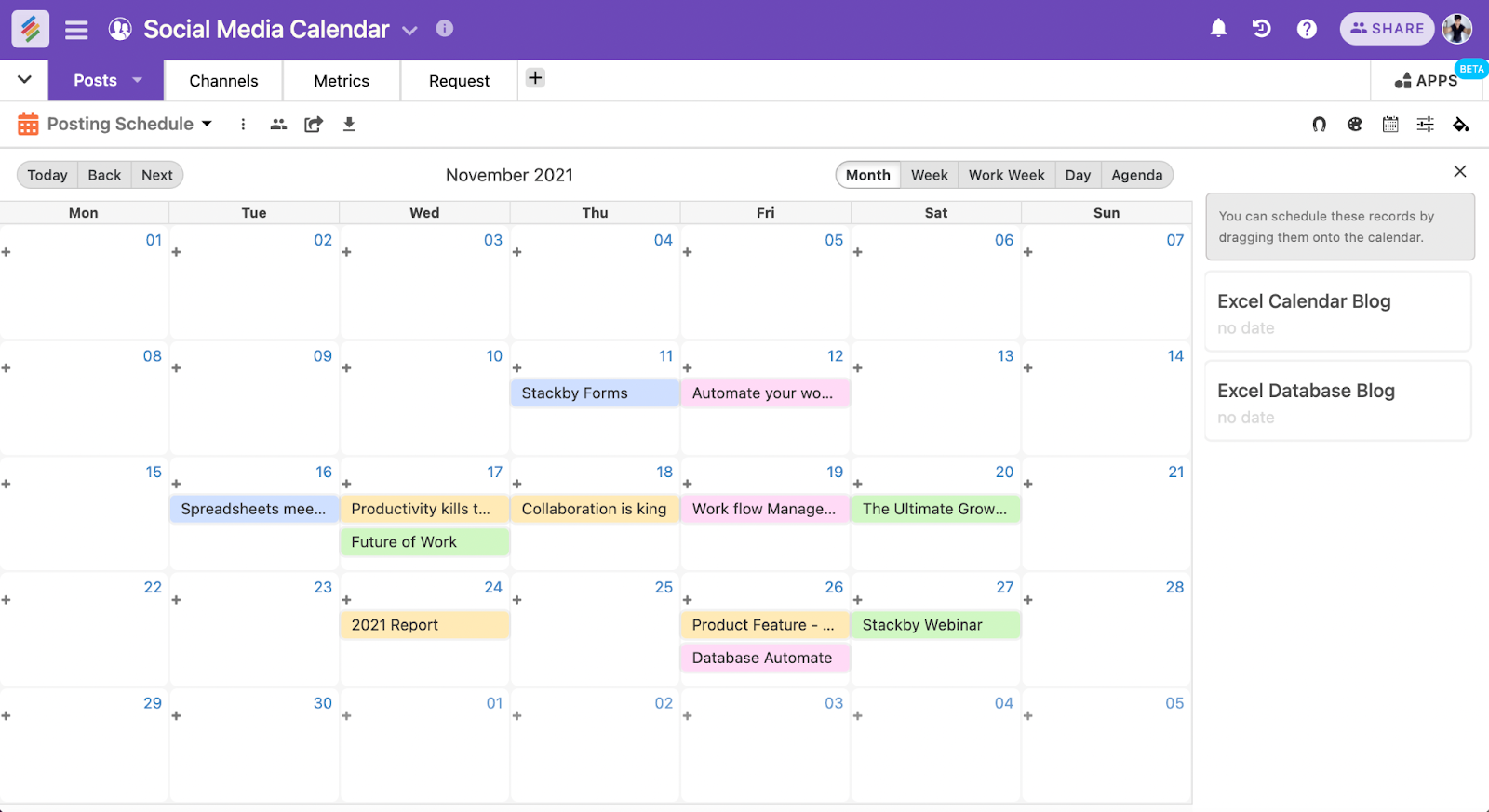Screen dimensions: 1489x812
Task: Click the download view icon
Action: [x=349, y=125]
